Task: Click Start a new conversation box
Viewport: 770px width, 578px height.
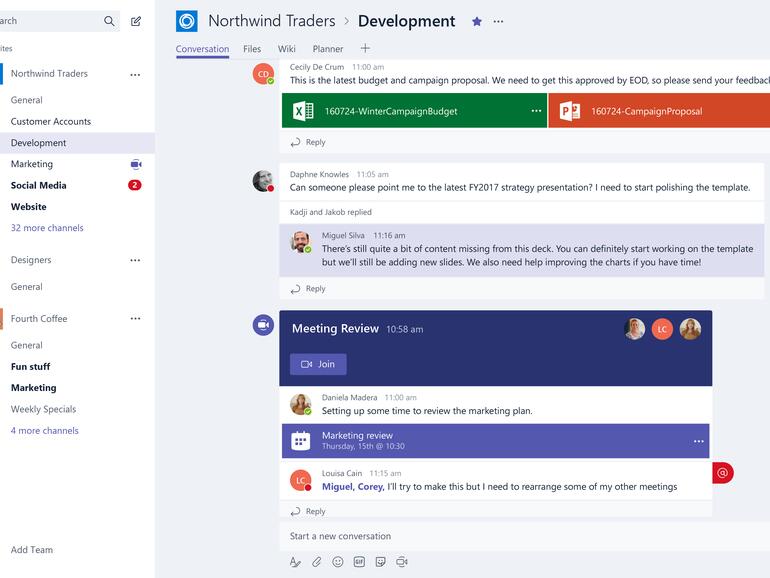Action: click(x=524, y=536)
